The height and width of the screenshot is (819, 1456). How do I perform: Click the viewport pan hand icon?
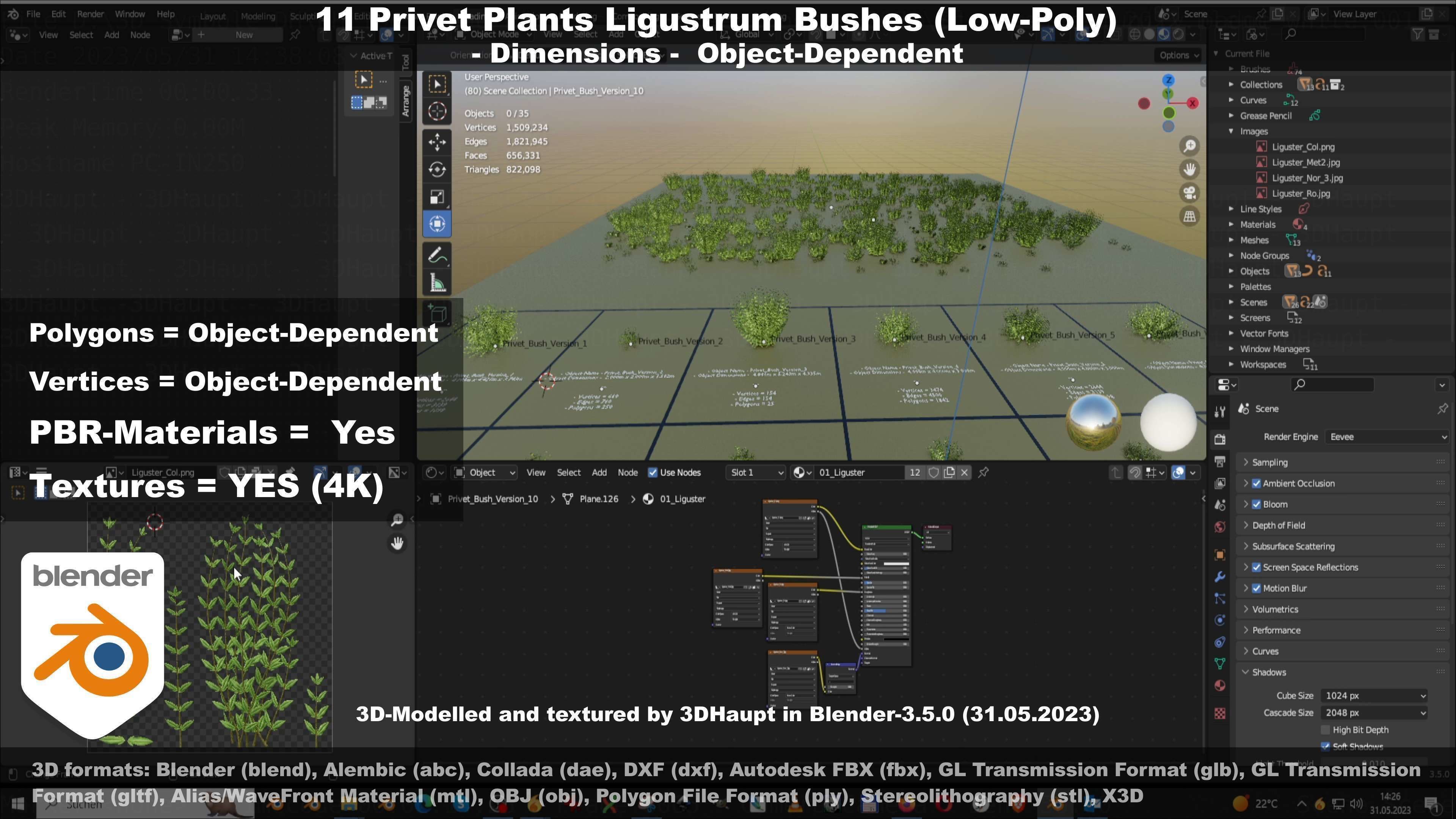click(x=1190, y=169)
